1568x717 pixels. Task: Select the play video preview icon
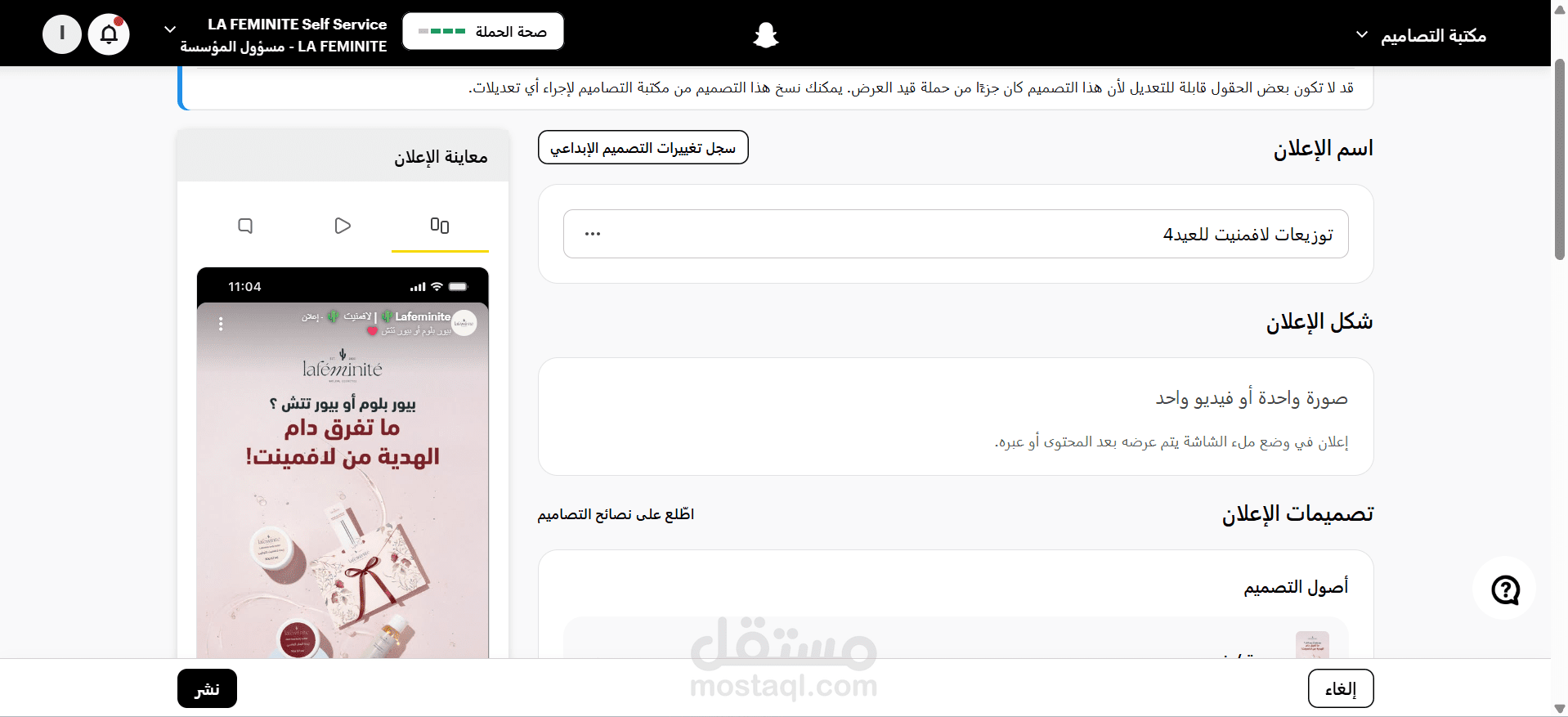pyautogui.click(x=343, y=226)
